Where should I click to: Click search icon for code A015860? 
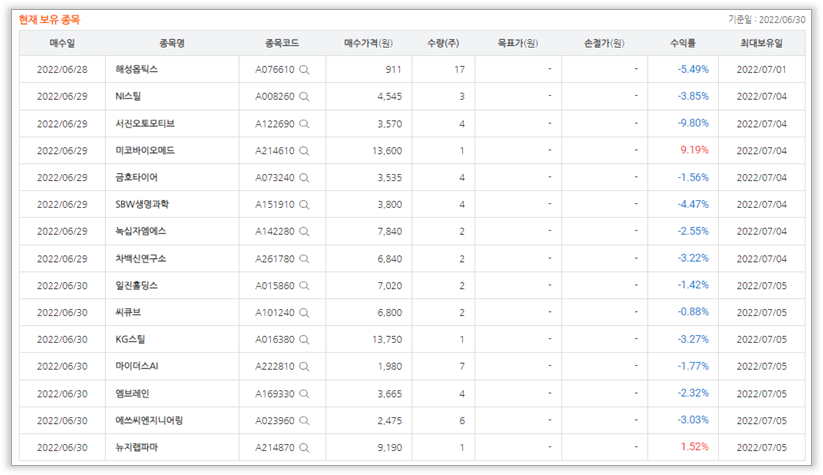304,286
